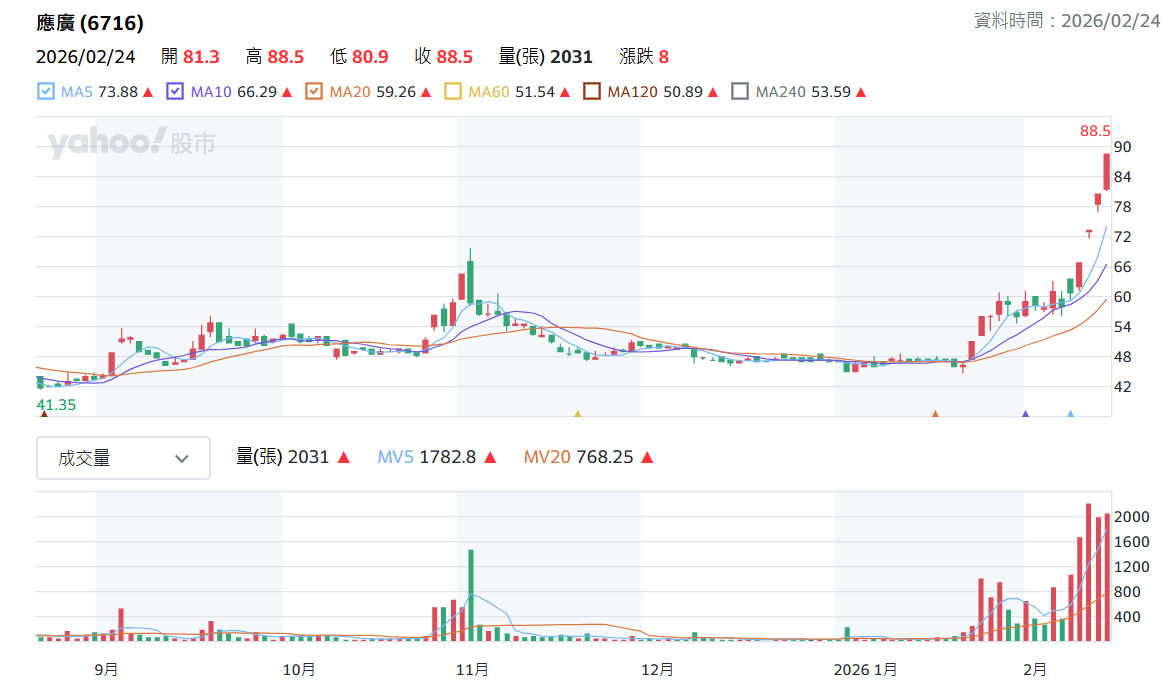This screenshot has height=695, width=1170.
Task: Click the MA5 value 73.88
Action: [118, 92]
